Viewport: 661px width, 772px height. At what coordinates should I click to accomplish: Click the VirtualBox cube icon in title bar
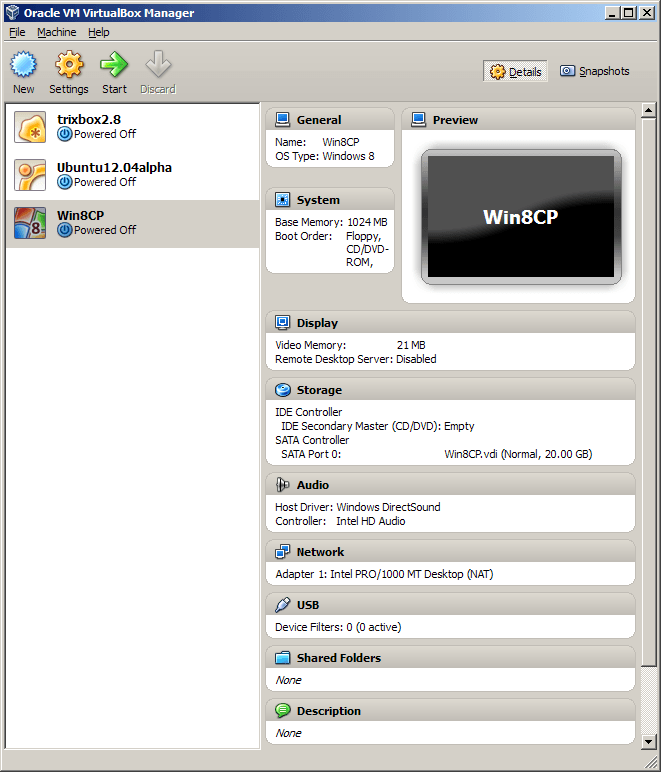click(13, 12)
